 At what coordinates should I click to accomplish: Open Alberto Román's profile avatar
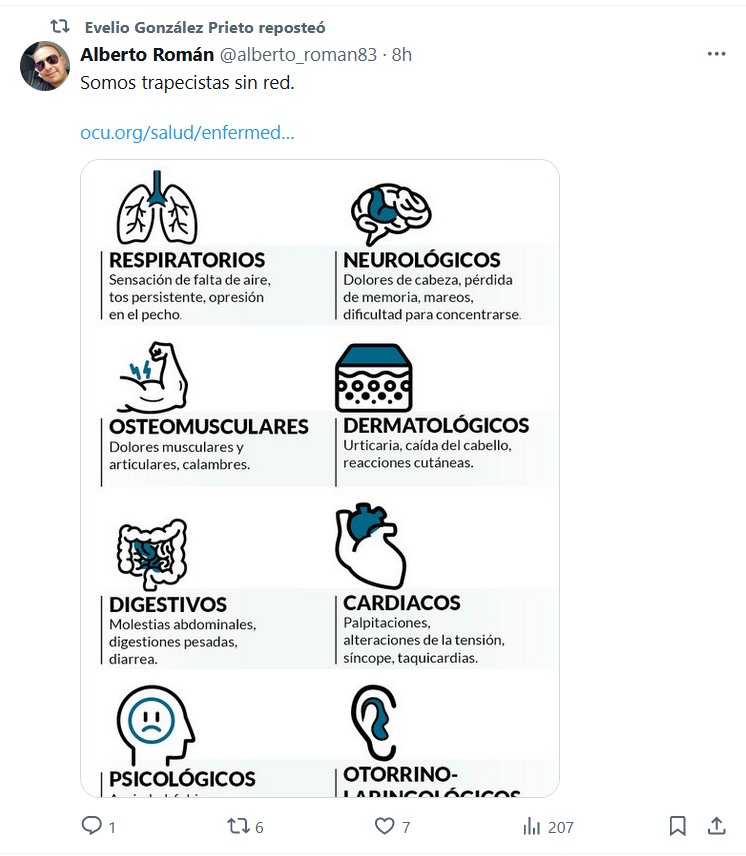45,66
